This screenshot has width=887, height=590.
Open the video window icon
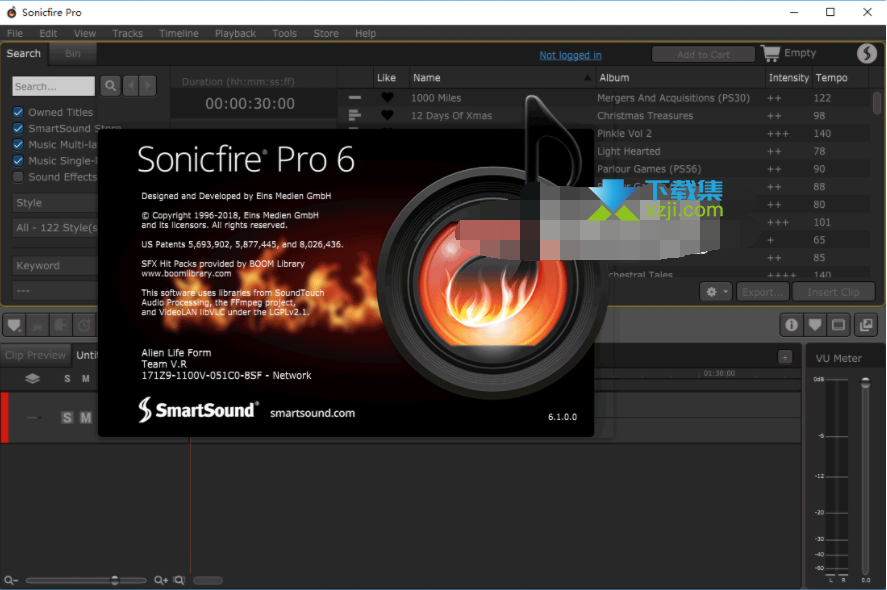[838, 325]
